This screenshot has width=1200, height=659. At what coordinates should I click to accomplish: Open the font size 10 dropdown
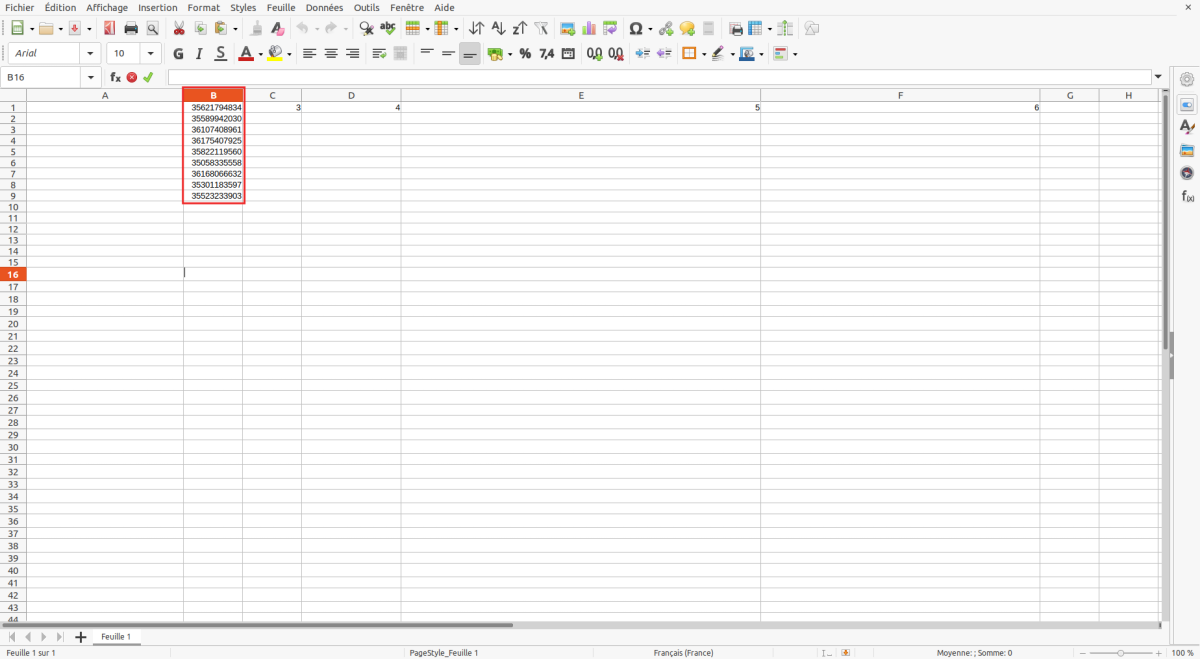tap(151, 54)
